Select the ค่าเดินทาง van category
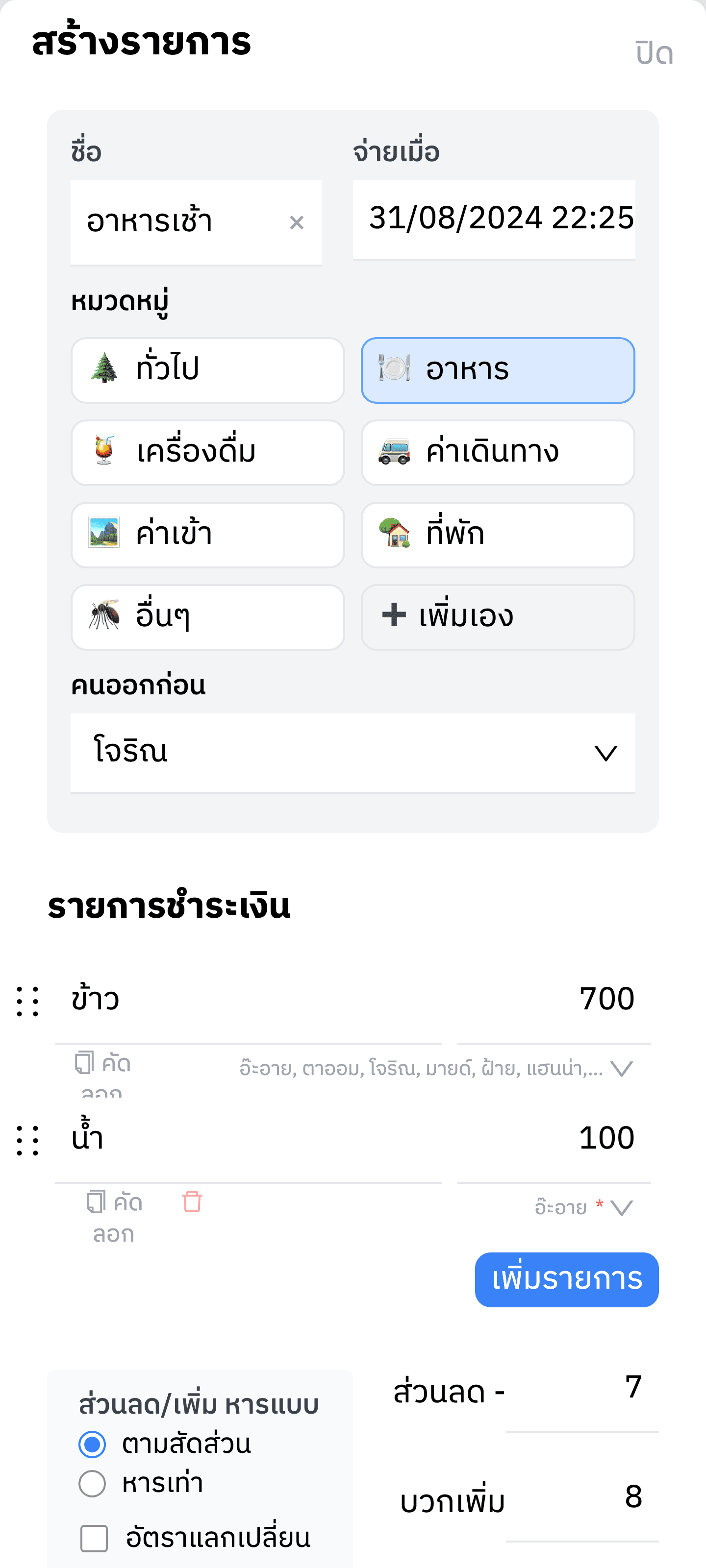This screenshot has height=1568, width=706. coord(498,452)
